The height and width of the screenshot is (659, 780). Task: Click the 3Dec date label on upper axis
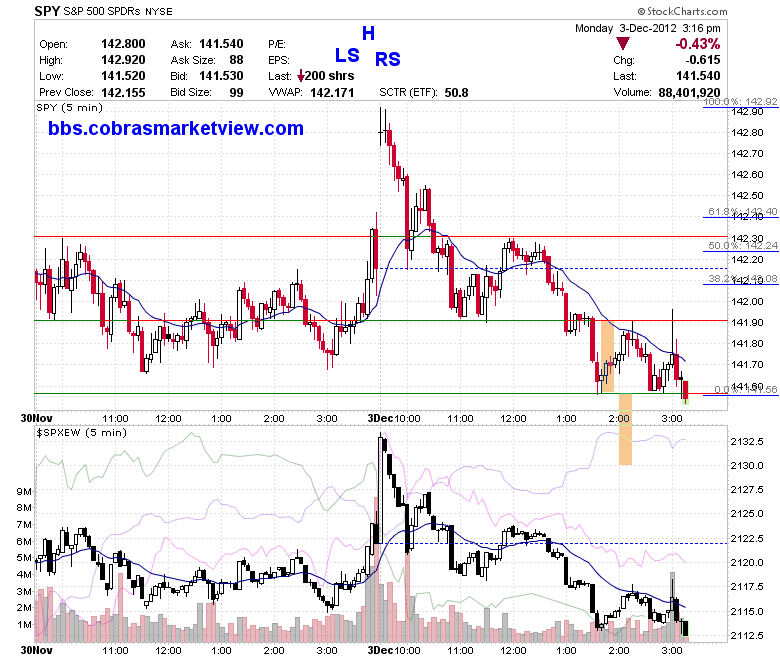380,418
